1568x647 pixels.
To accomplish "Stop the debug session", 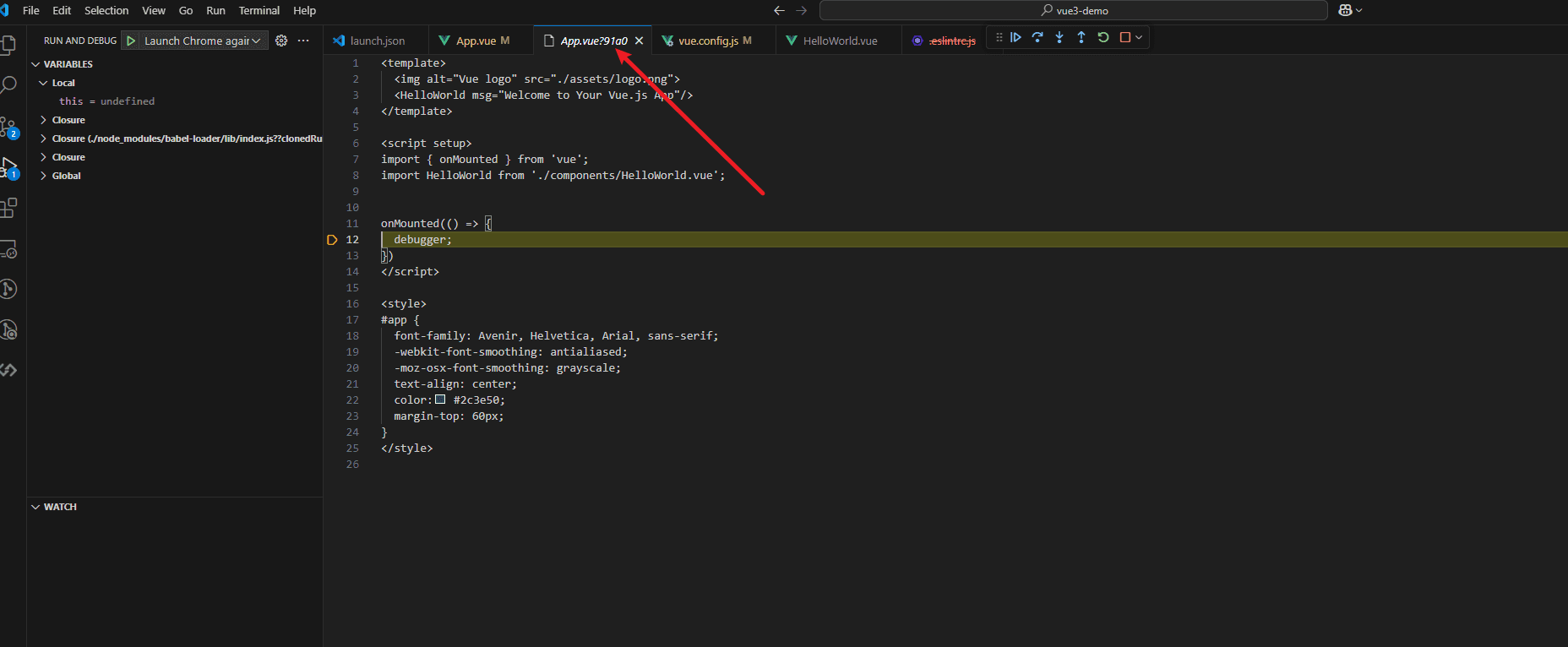I will tap(1125, 37).
